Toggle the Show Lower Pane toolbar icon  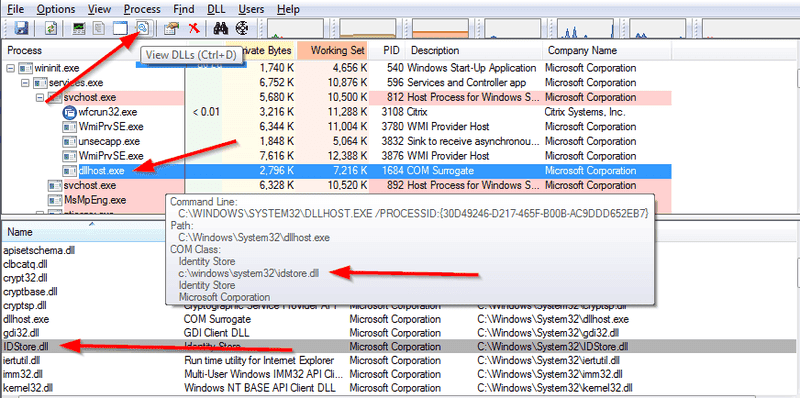click(x=120, y=28)
